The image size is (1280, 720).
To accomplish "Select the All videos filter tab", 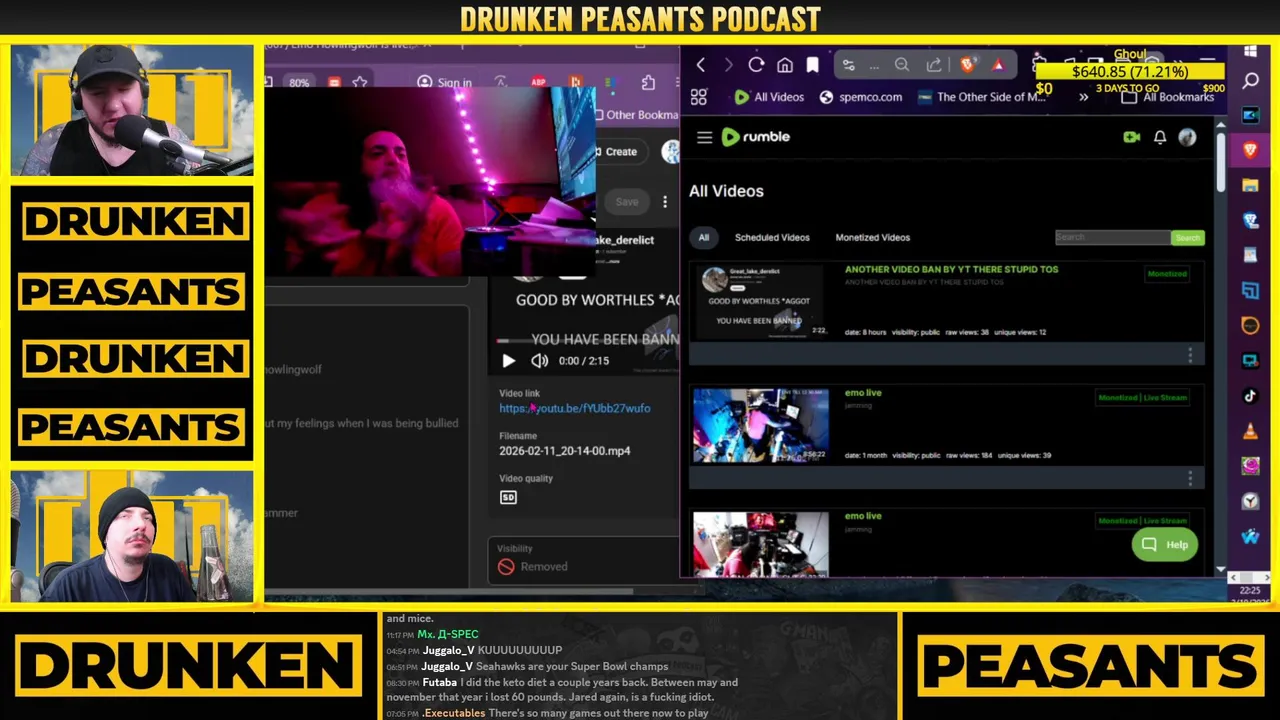I will (x=704, y=237).
